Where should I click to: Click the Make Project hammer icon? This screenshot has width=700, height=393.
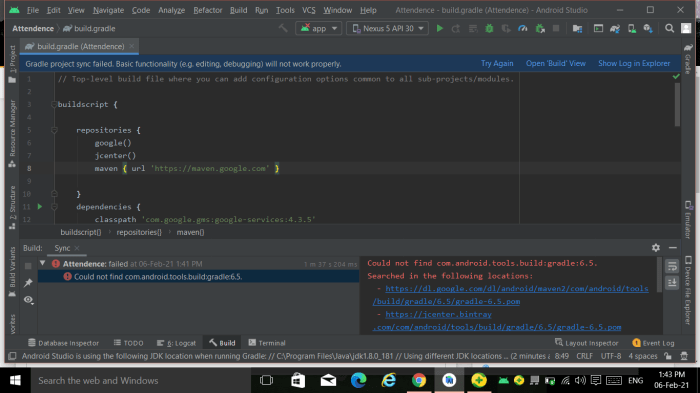283,28
